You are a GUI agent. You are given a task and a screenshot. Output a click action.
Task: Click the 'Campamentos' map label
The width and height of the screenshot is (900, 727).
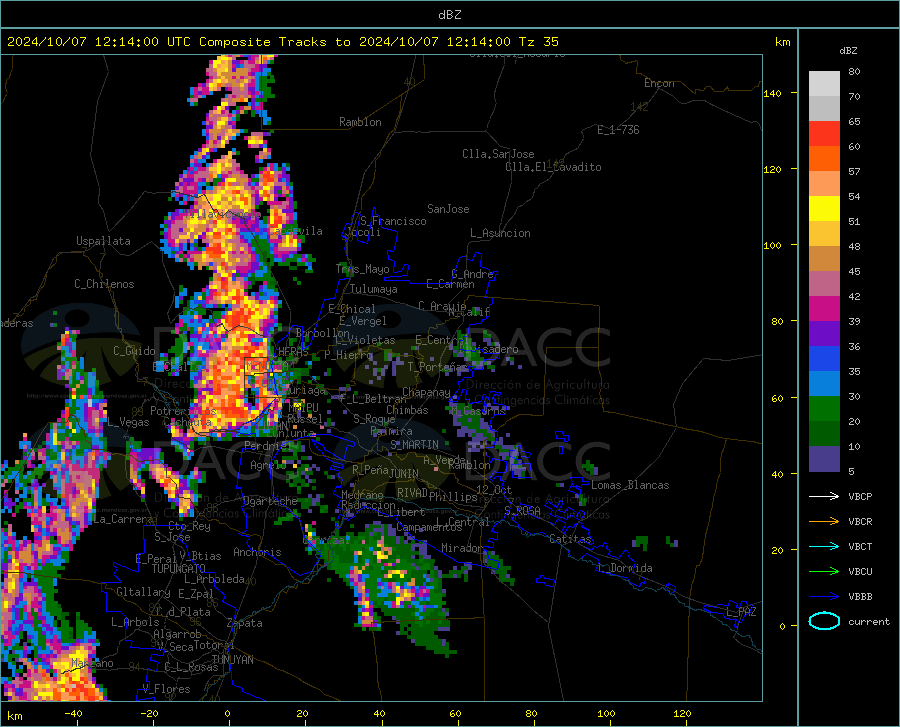click(429, 527)
